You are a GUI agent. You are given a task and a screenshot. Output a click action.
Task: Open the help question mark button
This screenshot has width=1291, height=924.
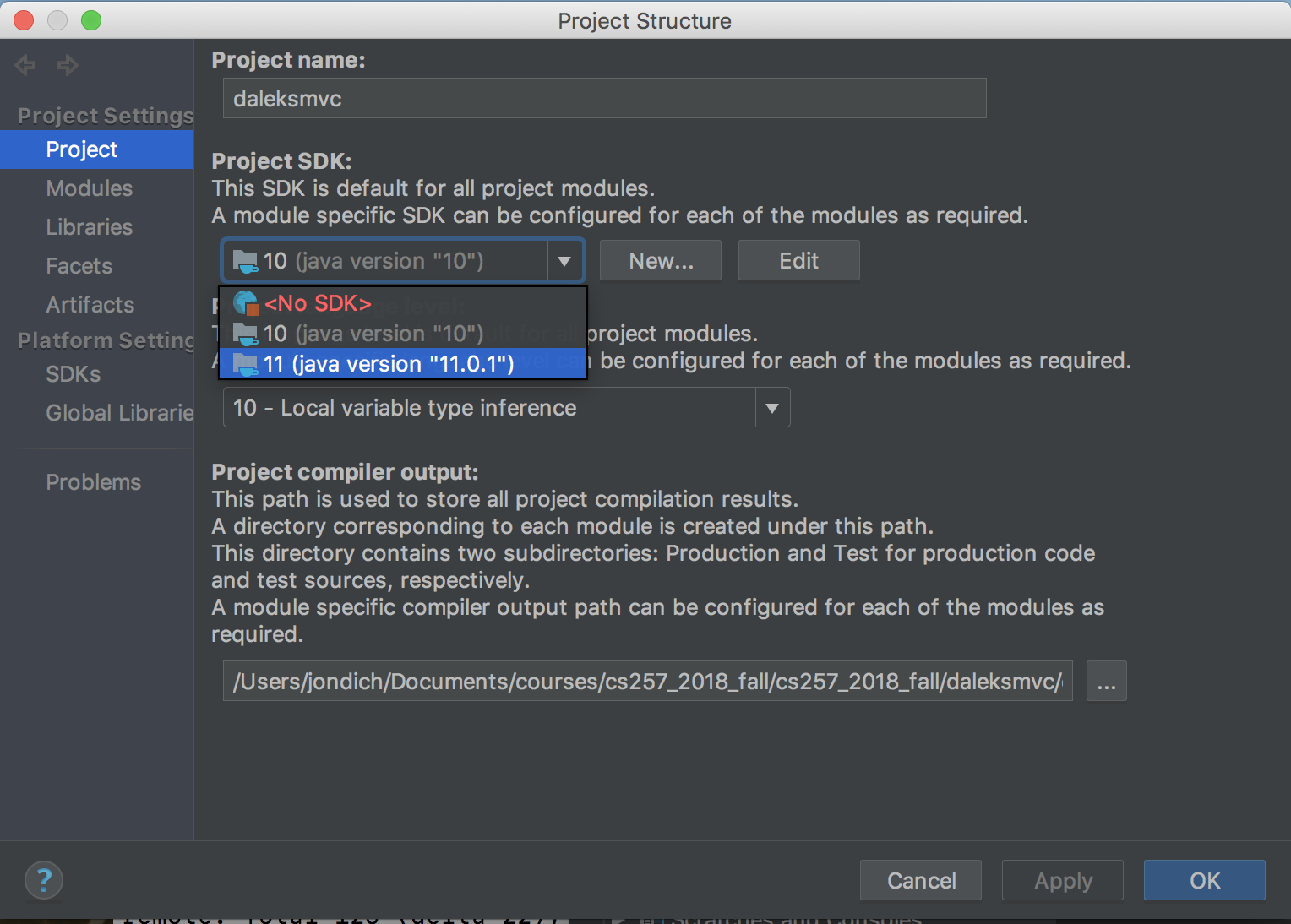tap(44, 880)
